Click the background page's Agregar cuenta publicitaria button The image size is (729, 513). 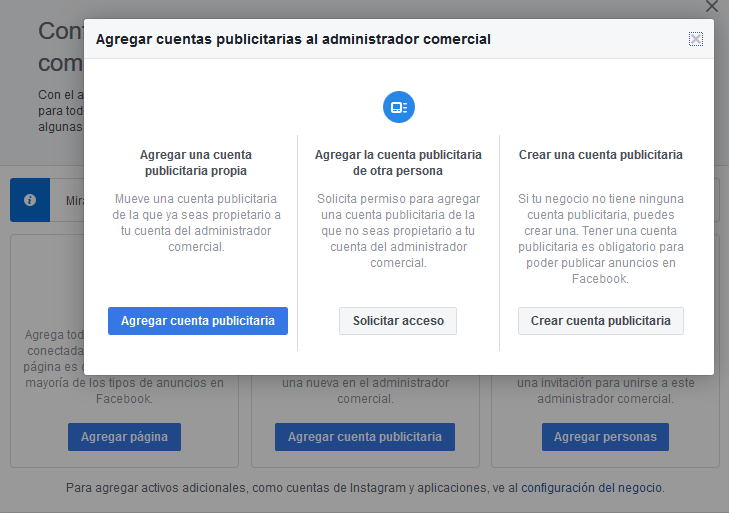click(364, 437)
